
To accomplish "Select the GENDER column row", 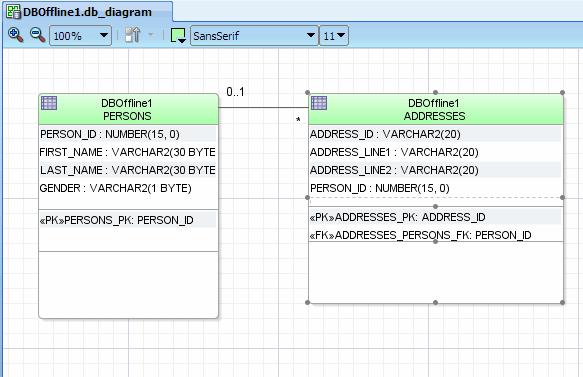I will [x=128, y=188].
